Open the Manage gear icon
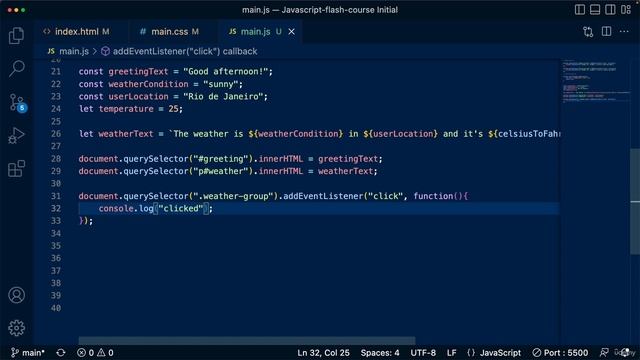 [x=16, y=328]
